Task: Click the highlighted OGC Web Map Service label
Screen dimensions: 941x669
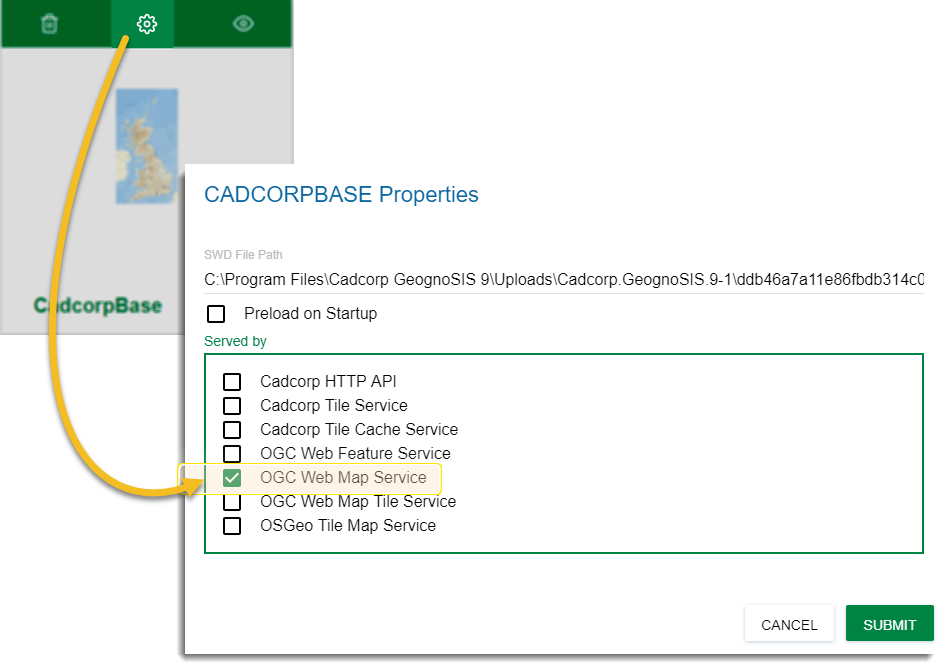Action: [x=345, y=477]
